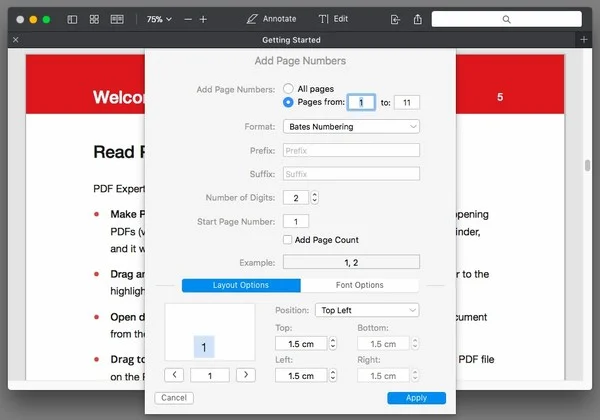Click the Pages from start field
This screenshot has height=420, width=600.
pyautogui.click(x=361, y=103)
